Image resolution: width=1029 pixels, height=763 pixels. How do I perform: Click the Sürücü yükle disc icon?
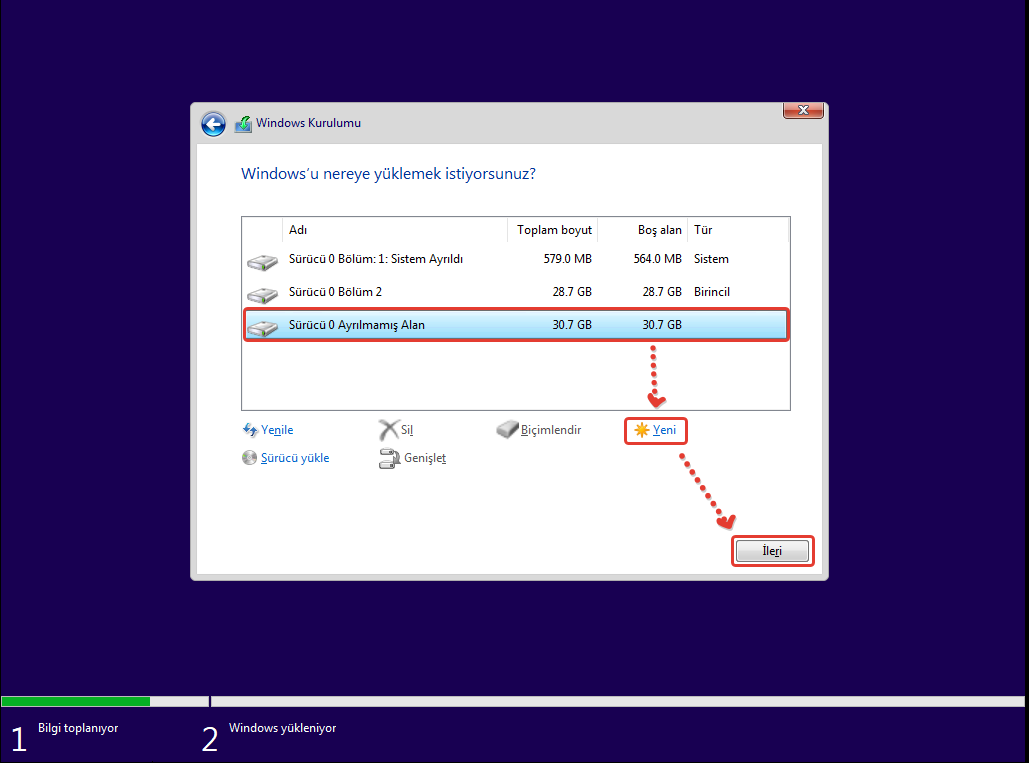point(250,458)
